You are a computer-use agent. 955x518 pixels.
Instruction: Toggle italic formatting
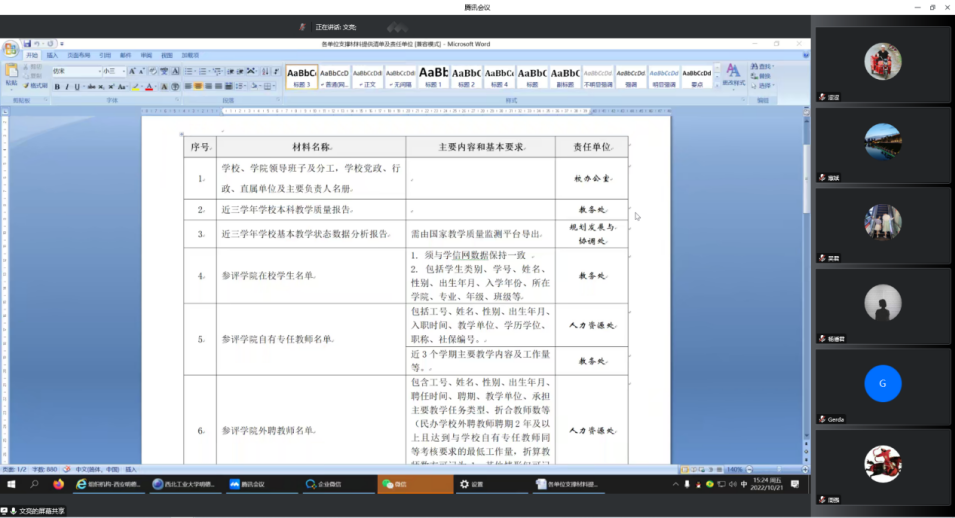tap(67, 87)
